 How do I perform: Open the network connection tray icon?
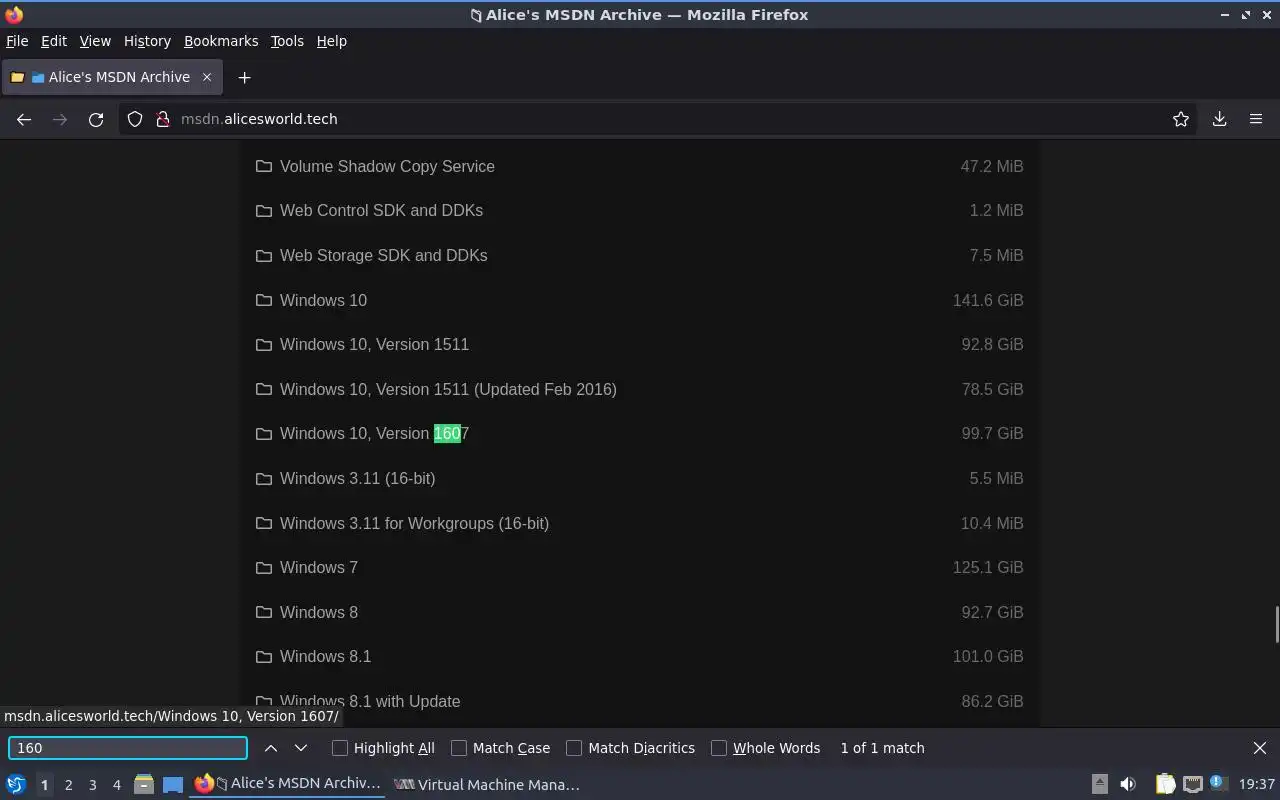click(1192, 784)
